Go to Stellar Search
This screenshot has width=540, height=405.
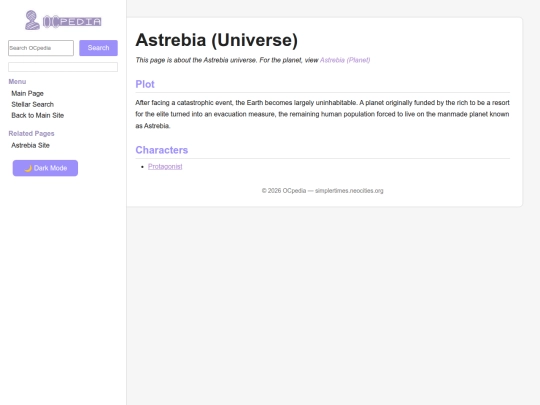[x=32, y=104]
